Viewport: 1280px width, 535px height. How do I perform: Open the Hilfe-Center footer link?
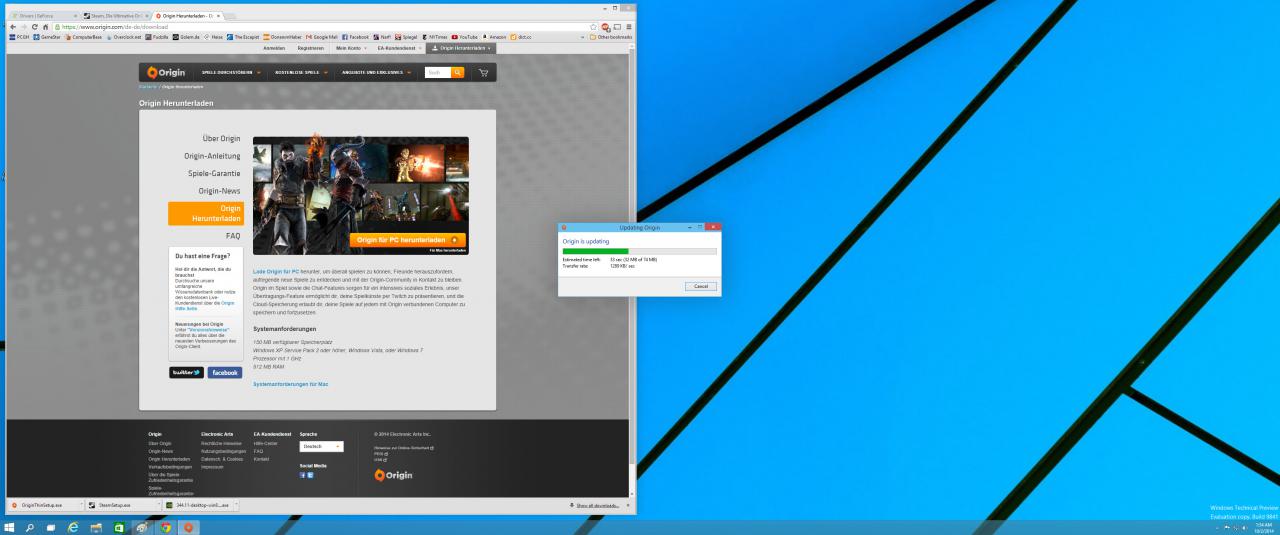click(266, 442)
